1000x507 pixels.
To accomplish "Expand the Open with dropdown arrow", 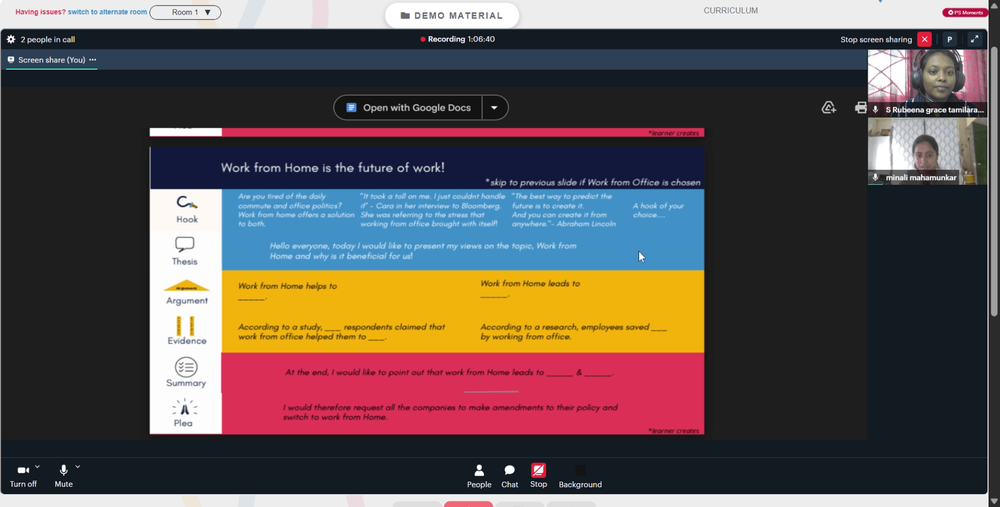I will pos(494,108).
